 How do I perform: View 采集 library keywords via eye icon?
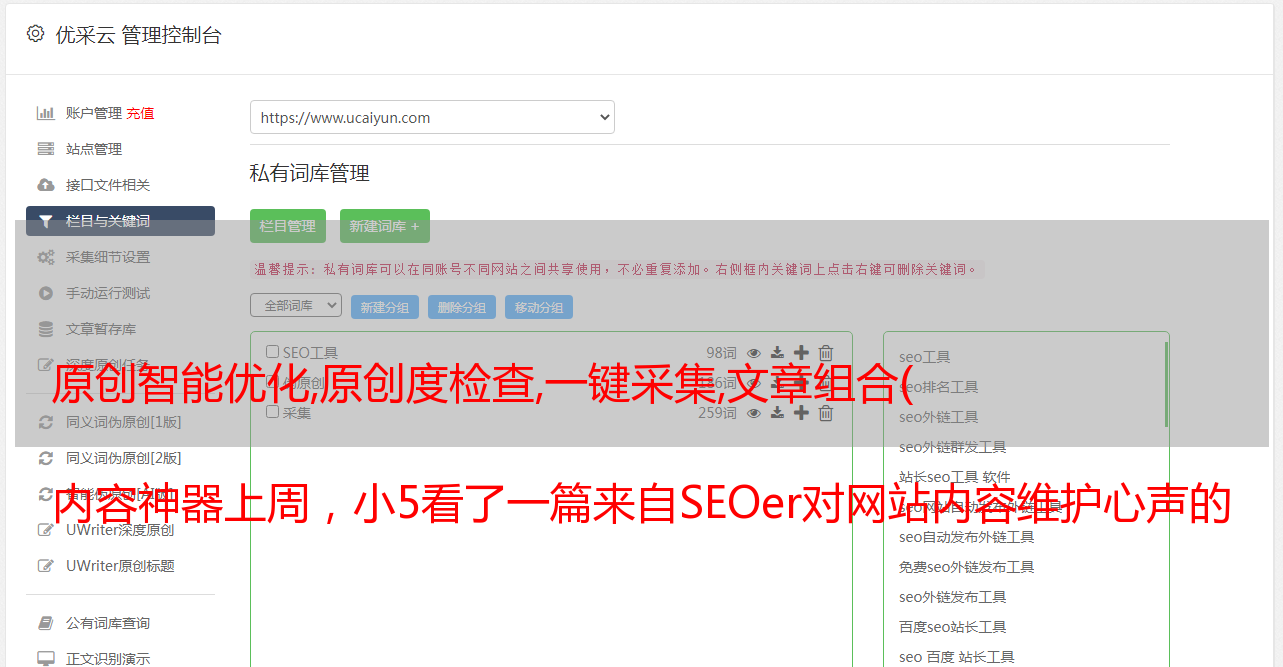(754, 413)
